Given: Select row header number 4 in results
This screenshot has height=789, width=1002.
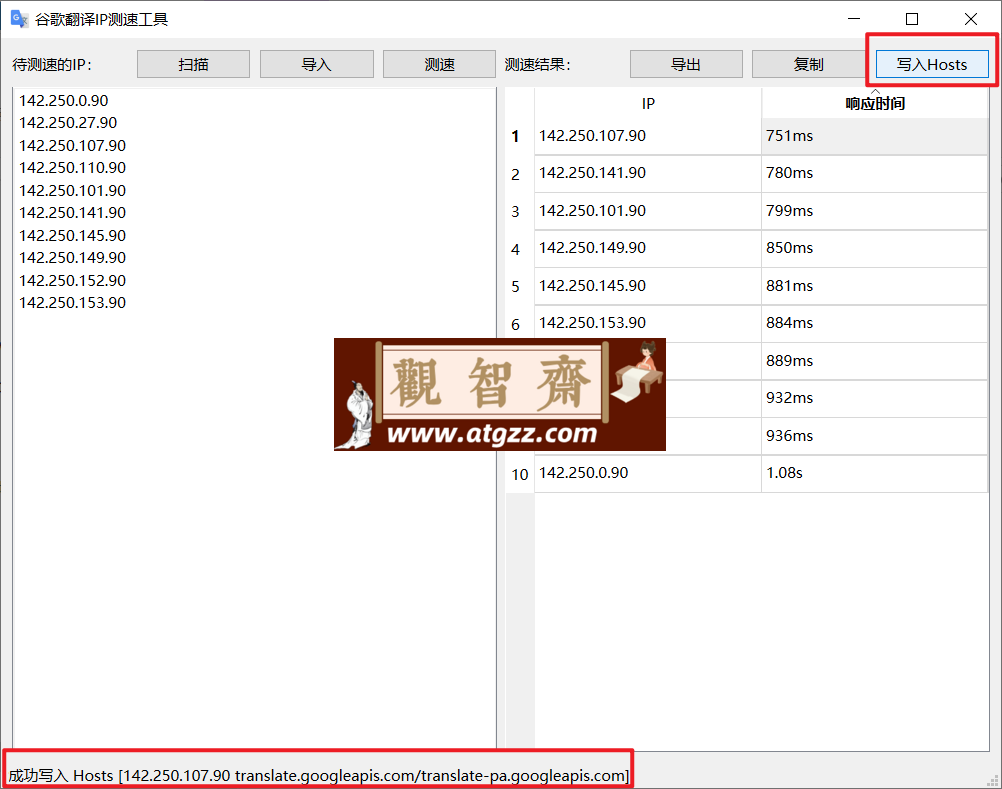Looking at the screenshot, I should (520, 249).
